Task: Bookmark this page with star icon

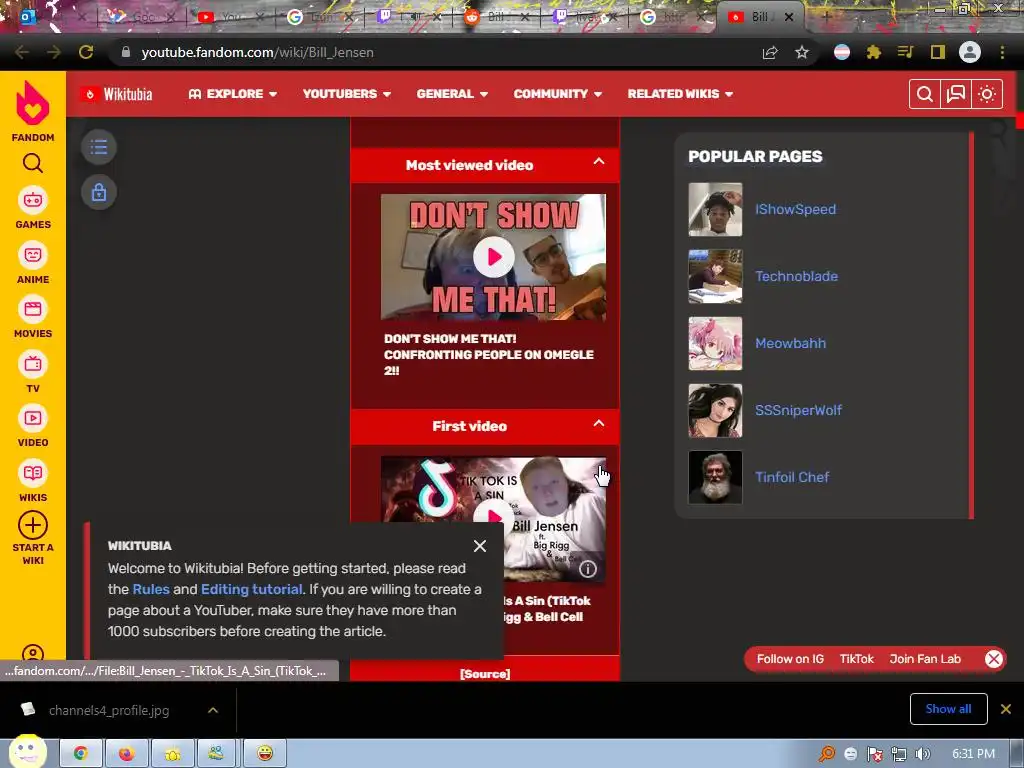Action: pyautogui.click(x=802, y=52)
